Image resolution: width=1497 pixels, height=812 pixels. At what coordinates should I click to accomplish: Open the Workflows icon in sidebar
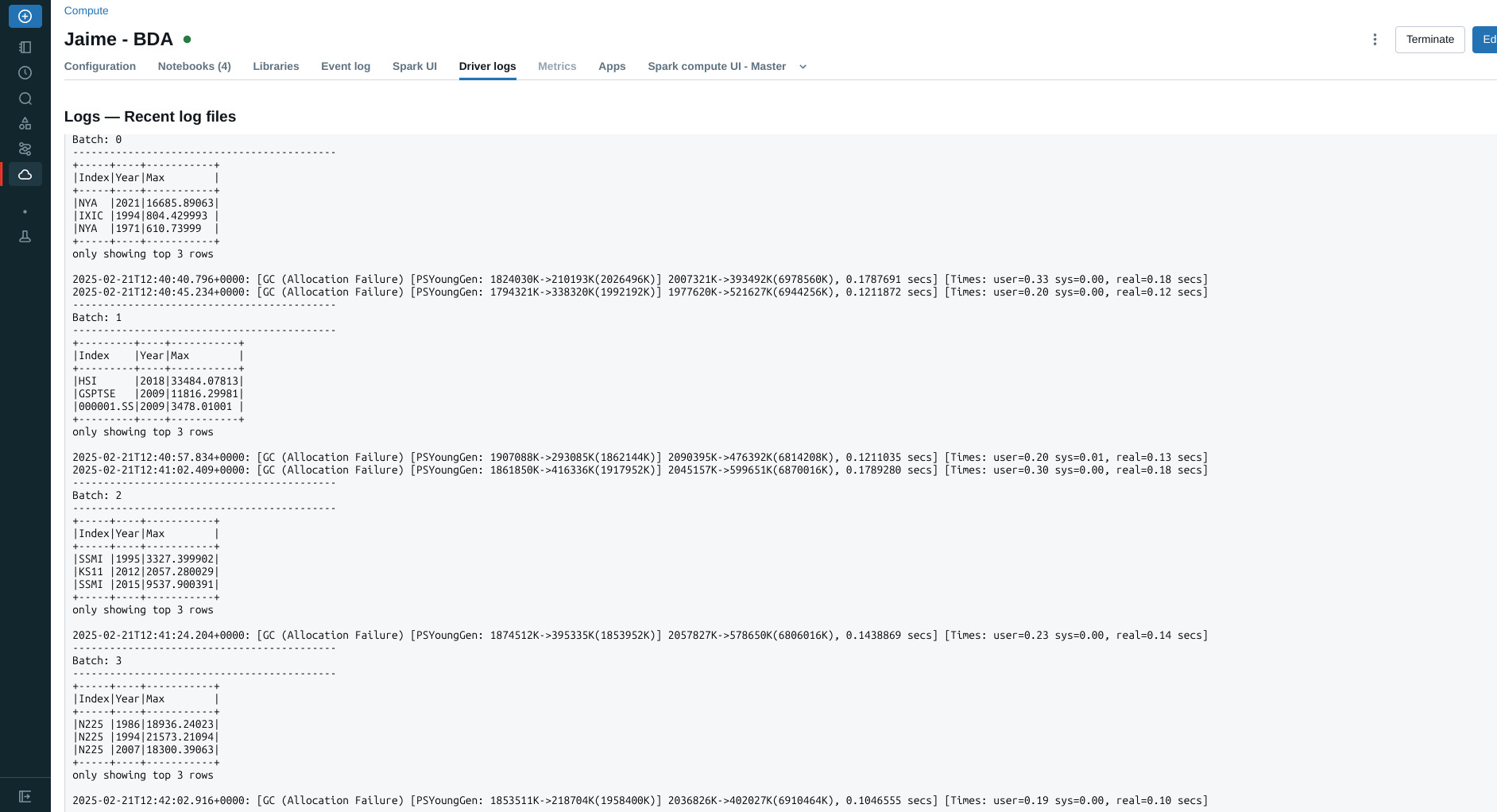tap(25, 149)
